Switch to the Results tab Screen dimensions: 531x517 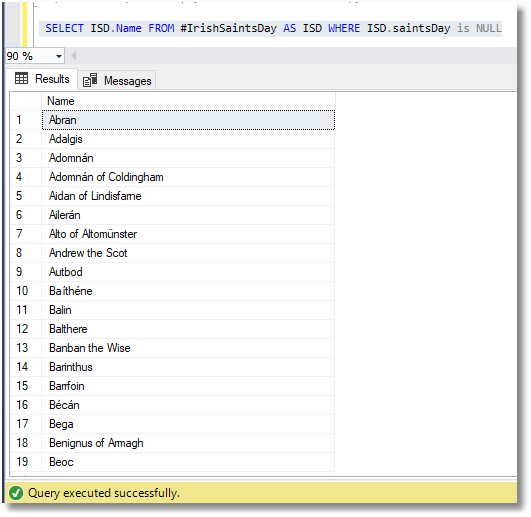pyautogui.click(x=42, y=79)
